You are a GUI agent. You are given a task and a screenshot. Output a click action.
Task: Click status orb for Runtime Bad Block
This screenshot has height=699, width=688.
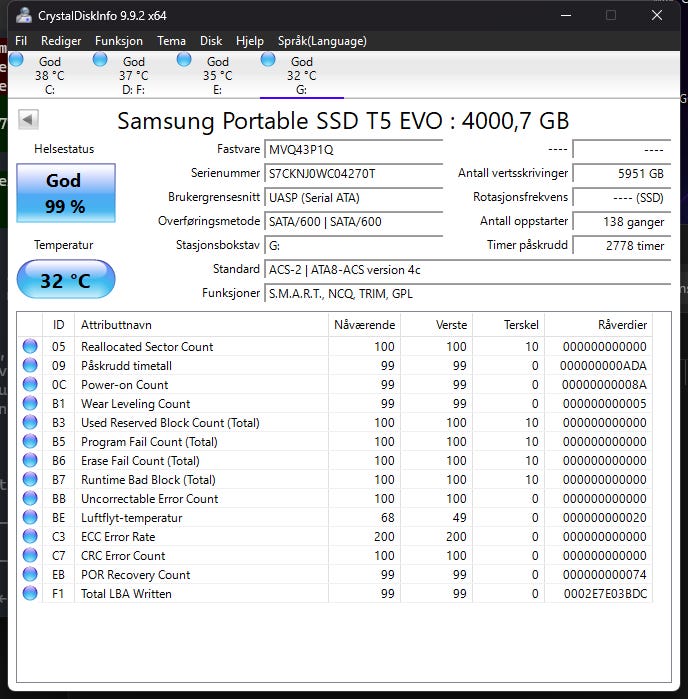pos(30,479)
